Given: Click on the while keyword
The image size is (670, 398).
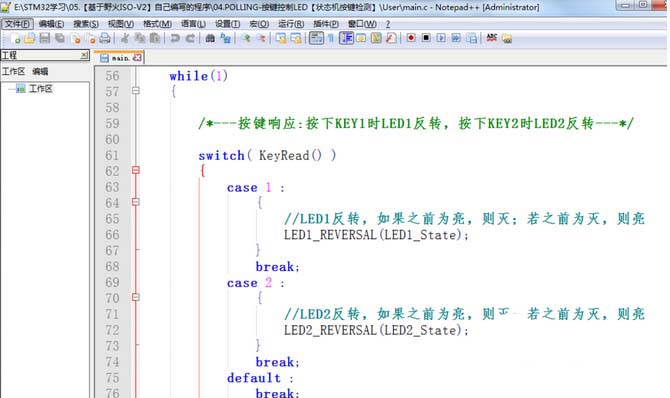Looking at the screenshot, I should point(188,76).
